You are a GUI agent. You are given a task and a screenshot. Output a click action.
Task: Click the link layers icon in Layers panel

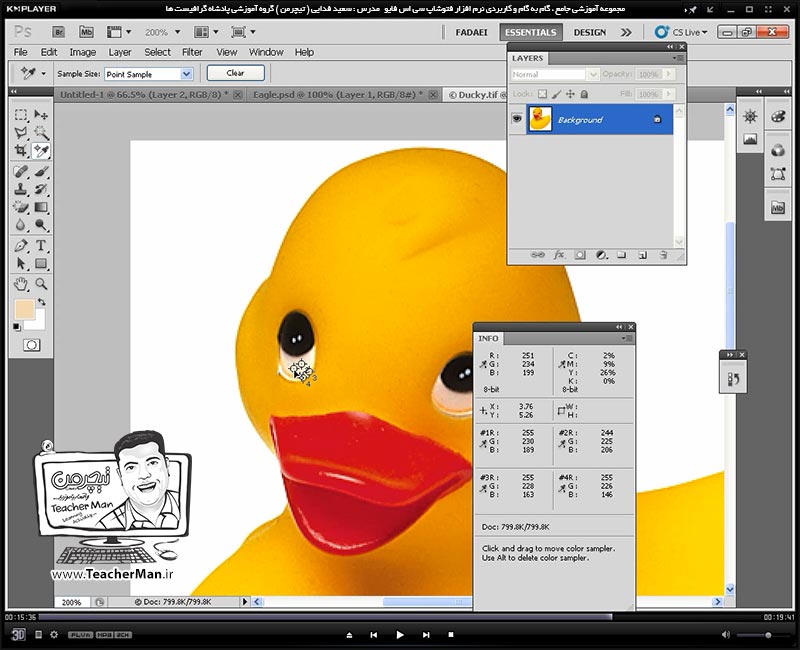(x=537, y=255)
